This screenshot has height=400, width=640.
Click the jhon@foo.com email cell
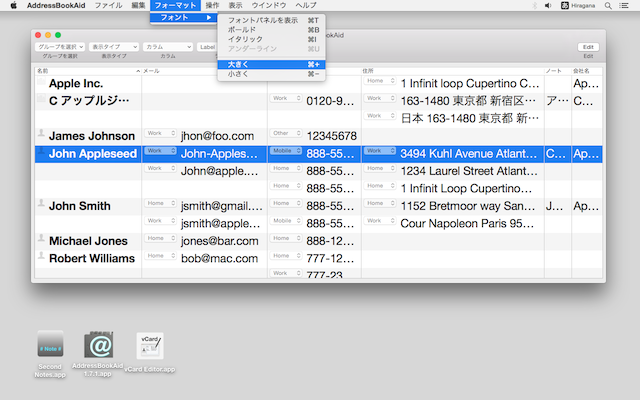point(218,136)
